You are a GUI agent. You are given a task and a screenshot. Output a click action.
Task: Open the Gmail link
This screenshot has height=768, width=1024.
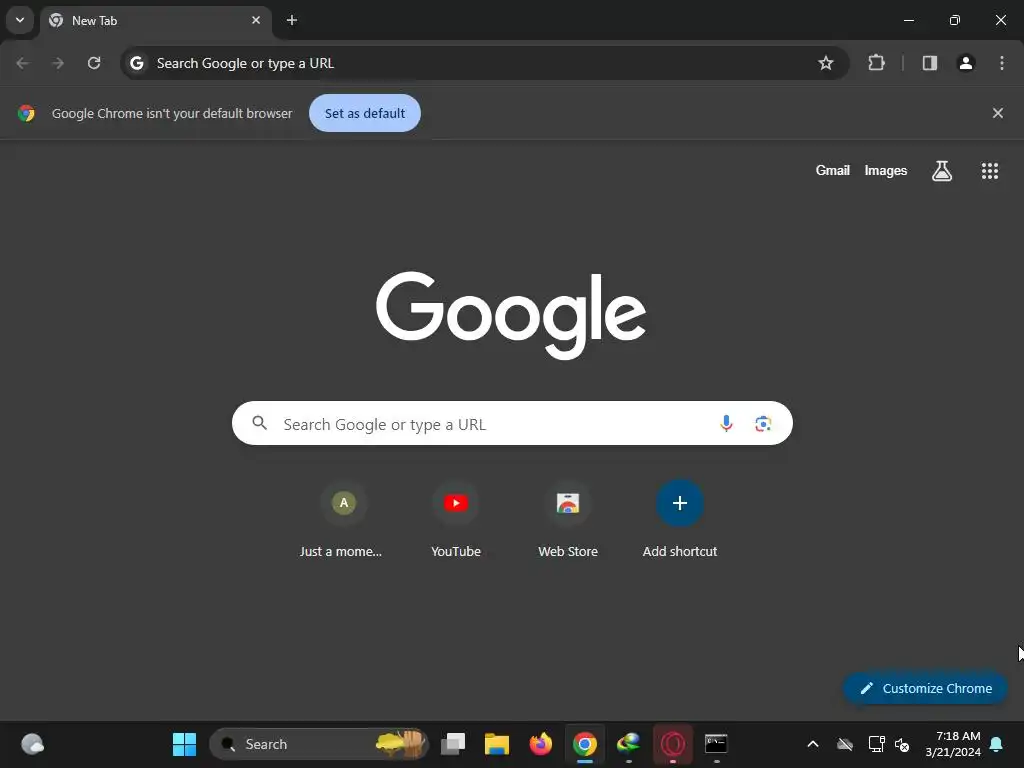832,170
